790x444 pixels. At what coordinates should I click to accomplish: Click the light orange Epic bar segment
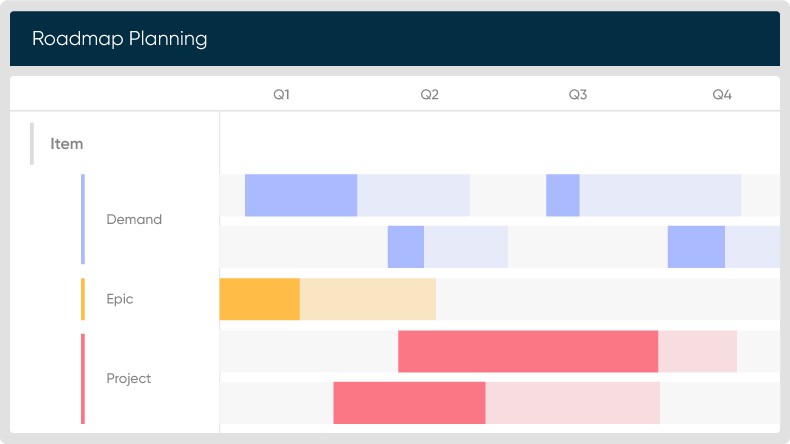tap(367, 299)
